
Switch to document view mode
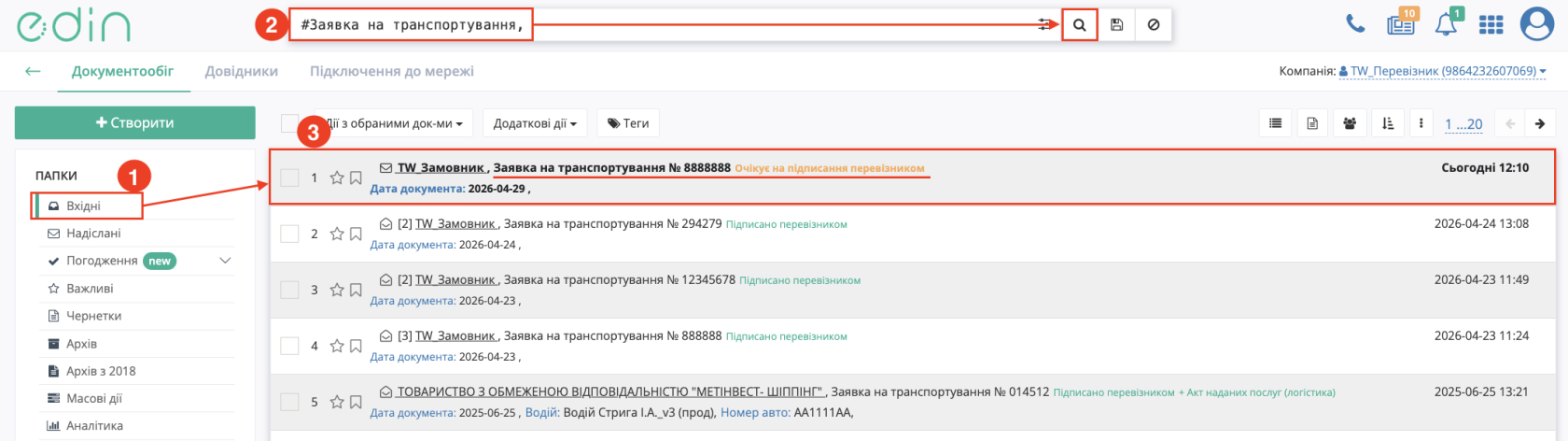(1312, 123)
